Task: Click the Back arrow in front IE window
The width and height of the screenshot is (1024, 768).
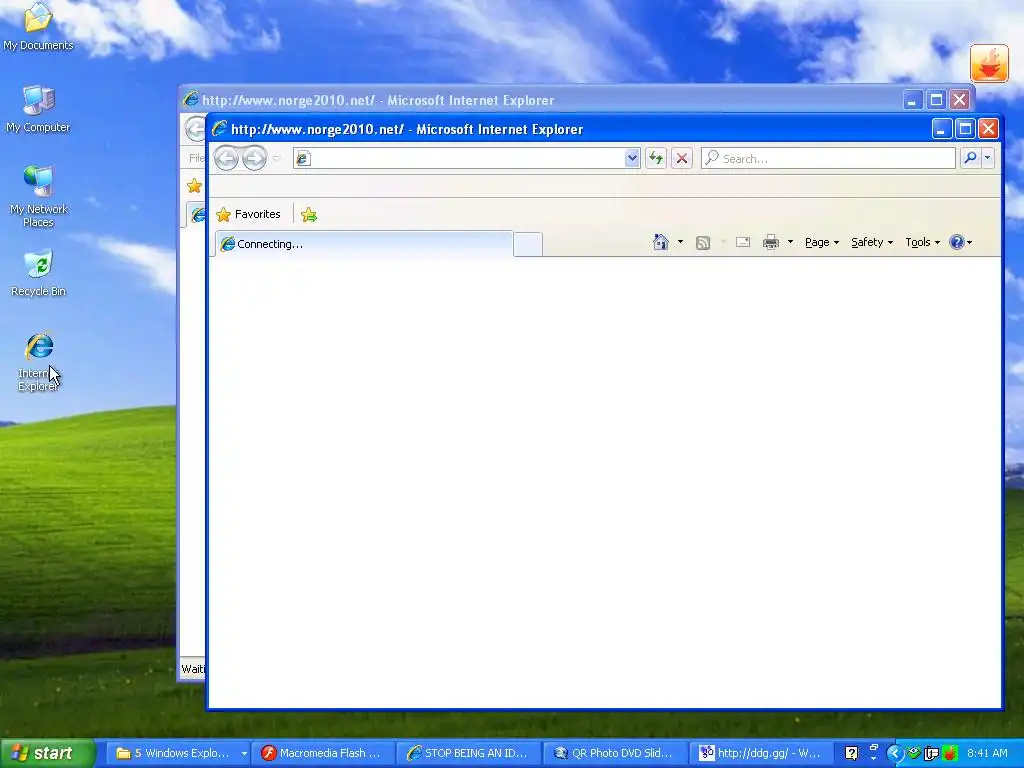Action: pos(226,158)
